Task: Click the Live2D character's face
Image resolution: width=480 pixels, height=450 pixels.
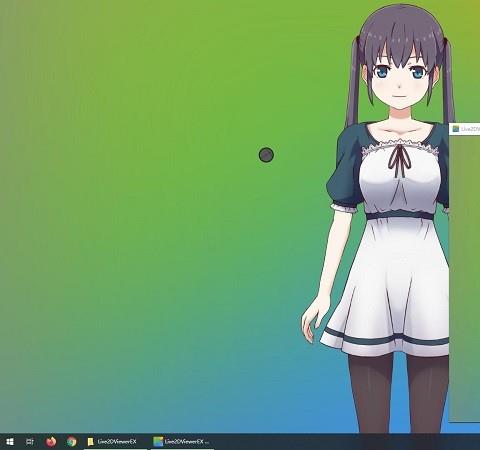Action: pos(400,80)
